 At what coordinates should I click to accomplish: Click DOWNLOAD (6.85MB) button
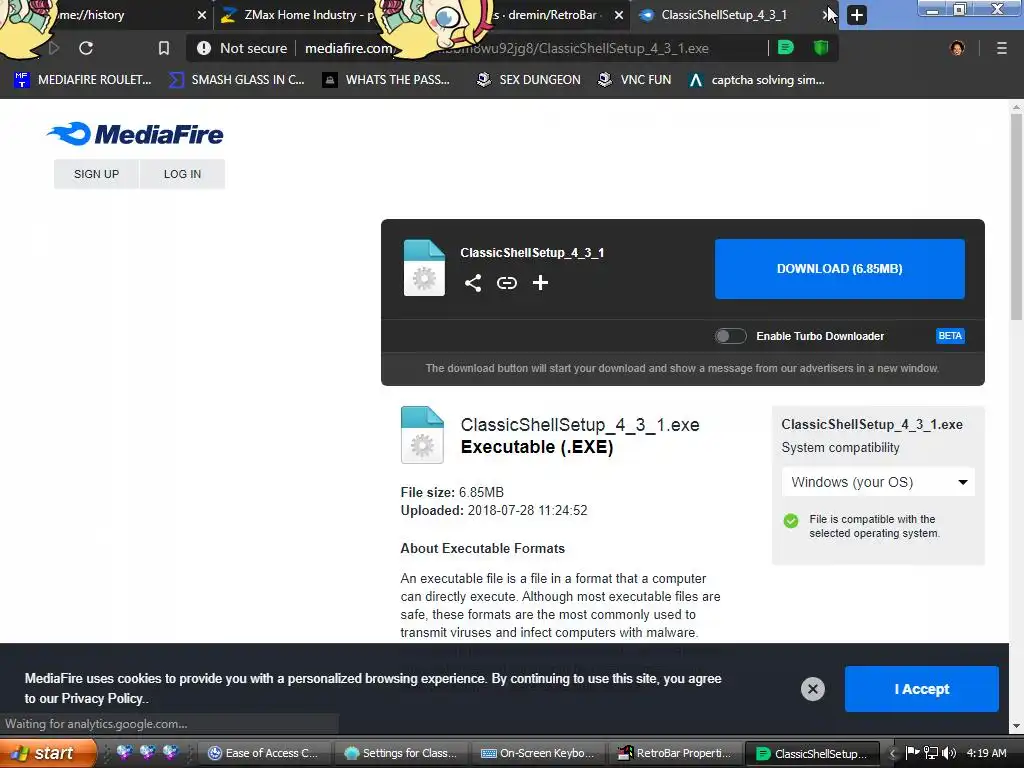(x=839, y=268)
